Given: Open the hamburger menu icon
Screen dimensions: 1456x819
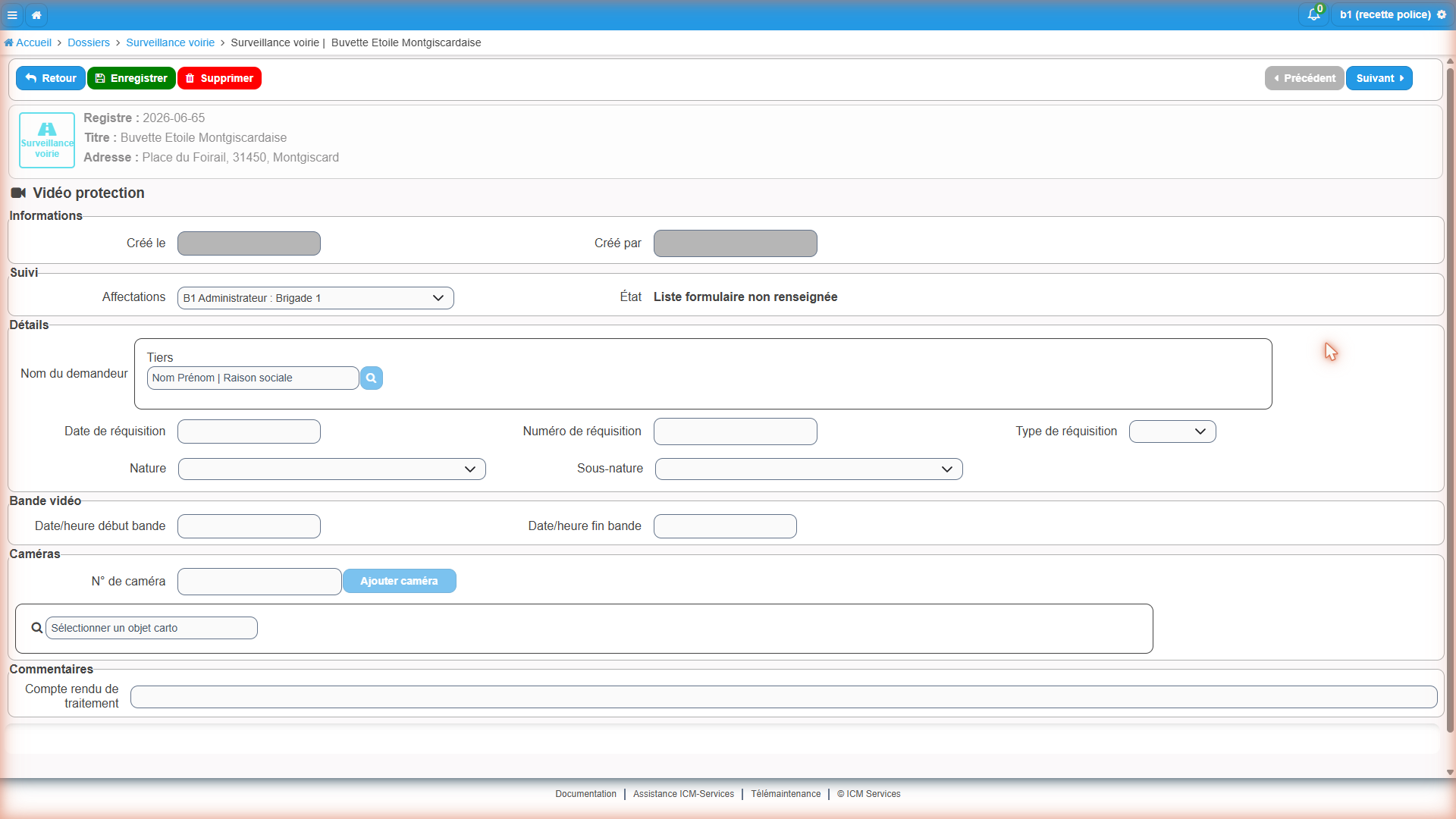Looking at the screenshot, I should coord(12,14).
